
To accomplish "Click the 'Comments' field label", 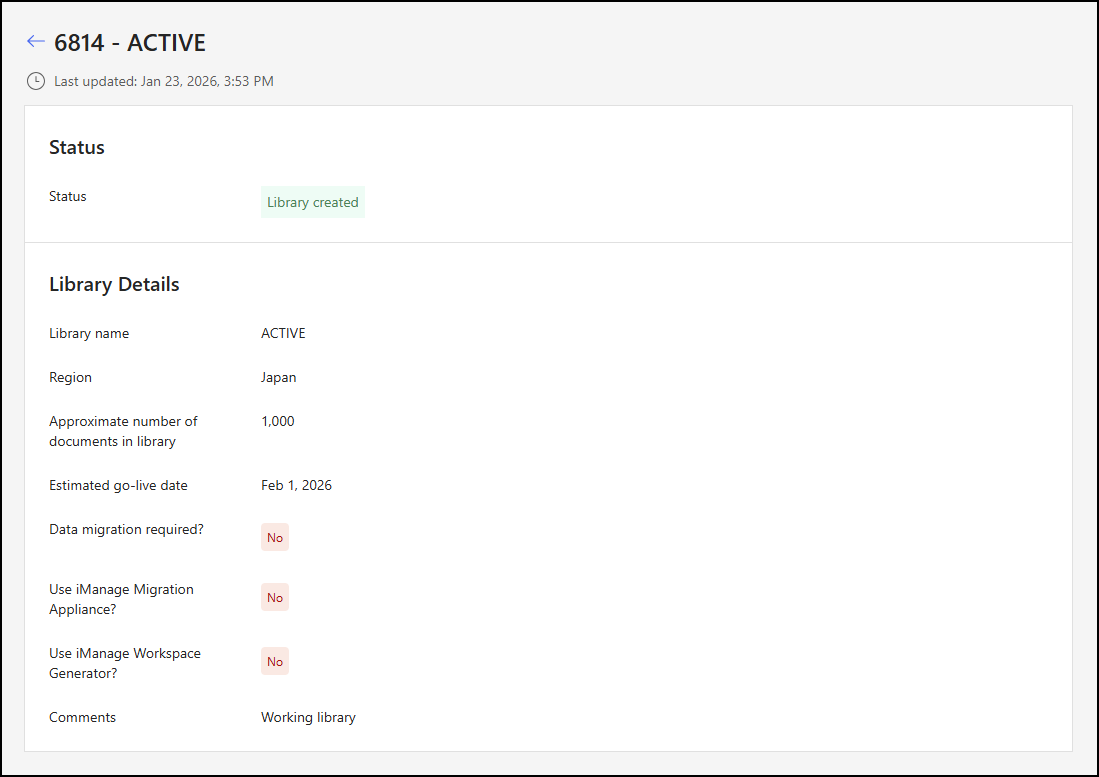I will (82, 717).
